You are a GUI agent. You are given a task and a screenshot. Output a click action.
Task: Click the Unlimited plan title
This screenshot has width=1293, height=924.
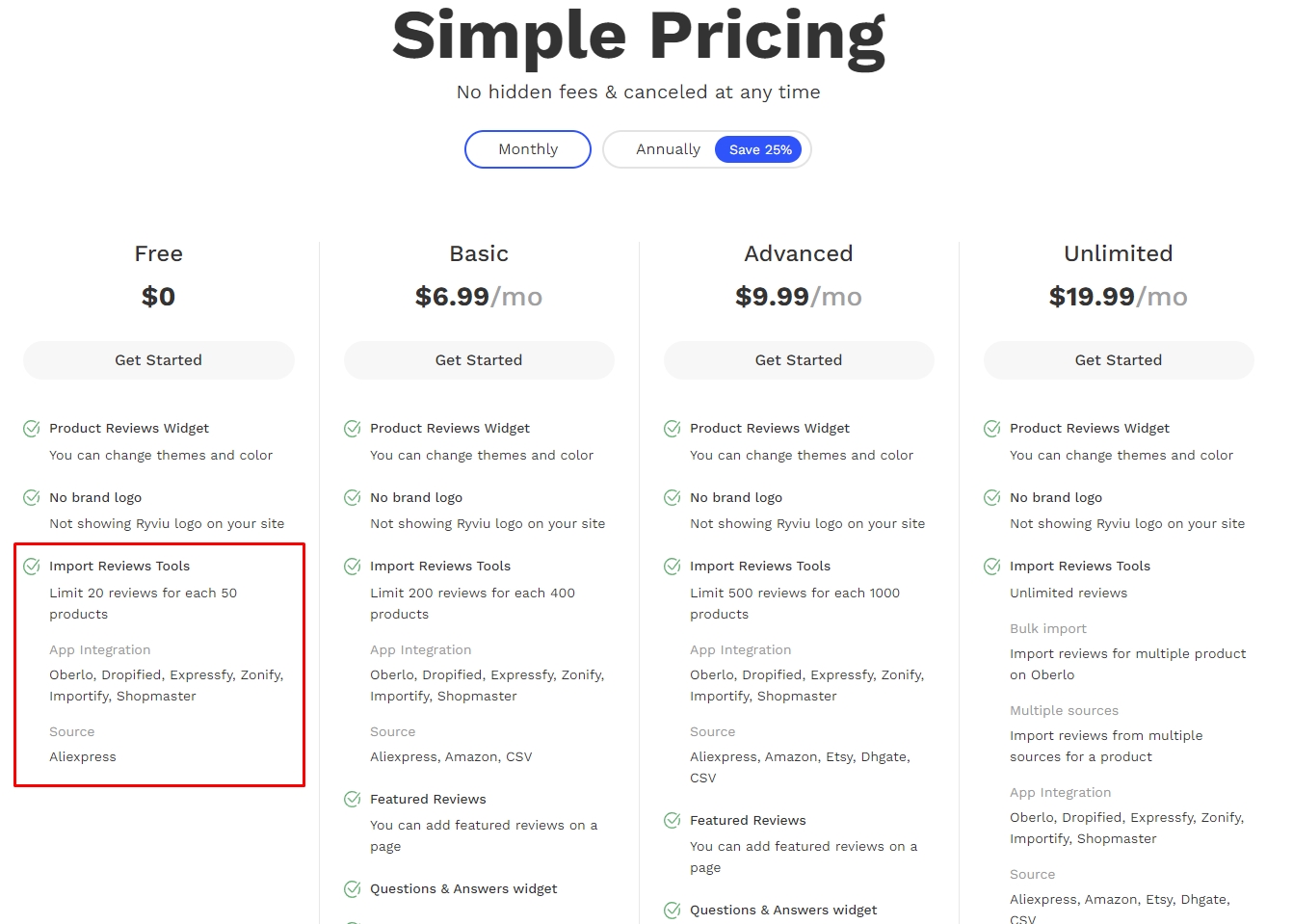[x=1119, y=253]
